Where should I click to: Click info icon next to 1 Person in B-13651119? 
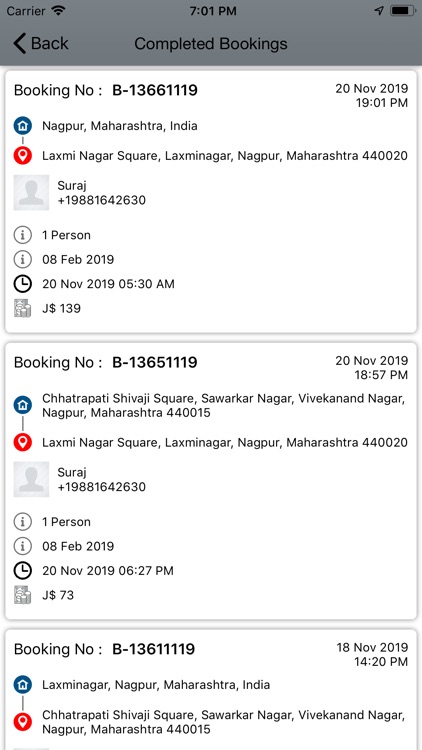pyautogui.click(x=22, y=522)
